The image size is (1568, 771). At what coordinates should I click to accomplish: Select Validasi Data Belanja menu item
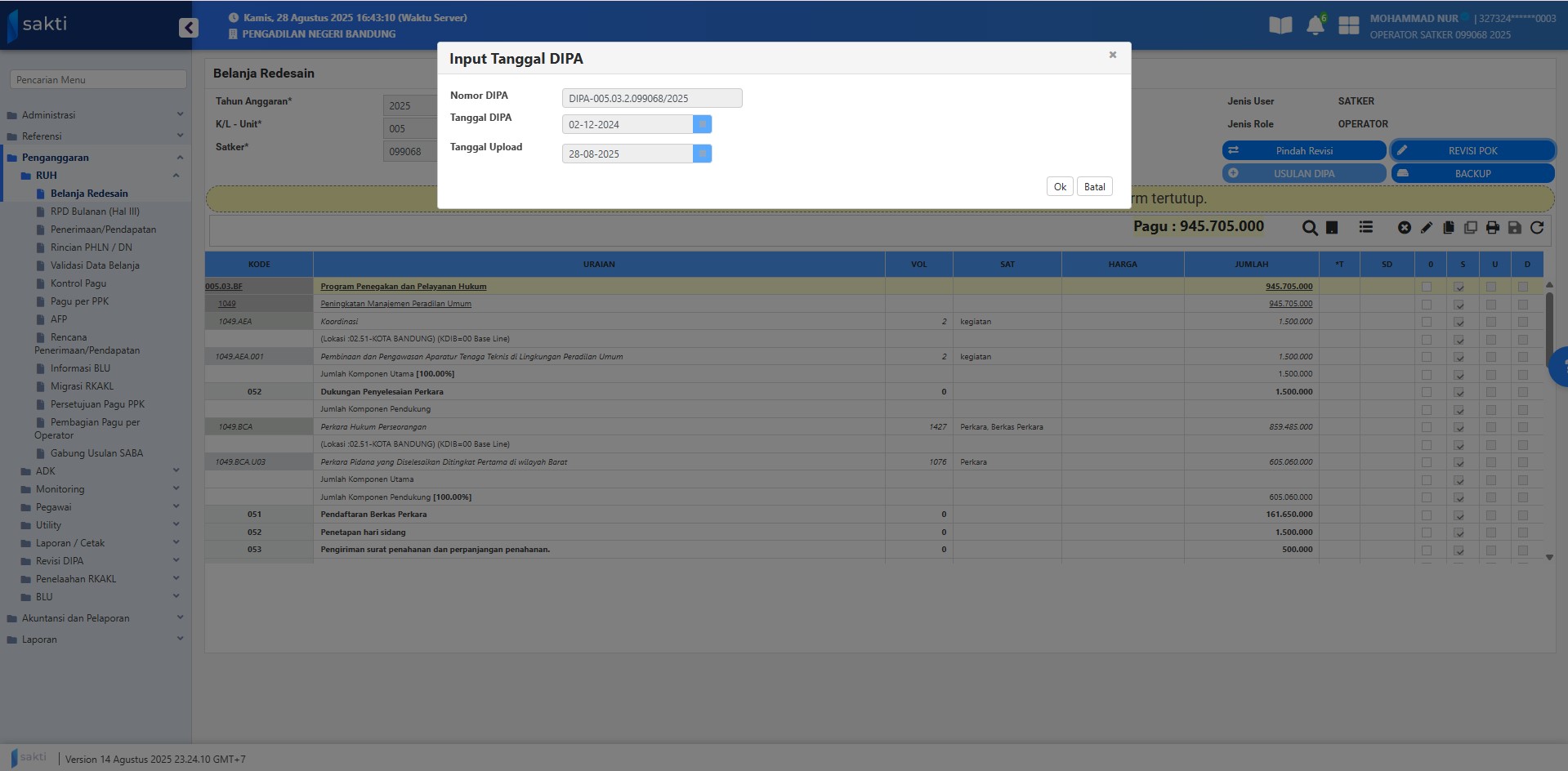(x=95, y=265)
